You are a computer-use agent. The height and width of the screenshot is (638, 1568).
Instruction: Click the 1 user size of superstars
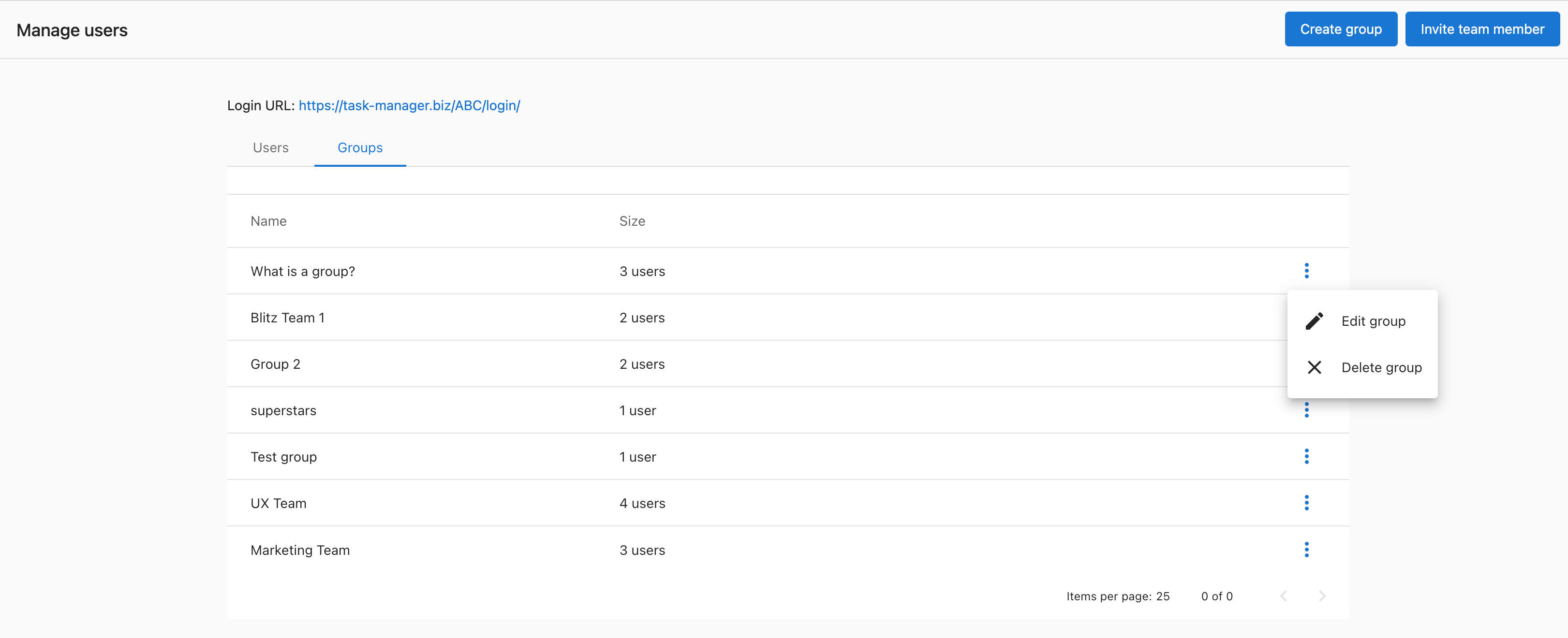click(x=637, y=410)
